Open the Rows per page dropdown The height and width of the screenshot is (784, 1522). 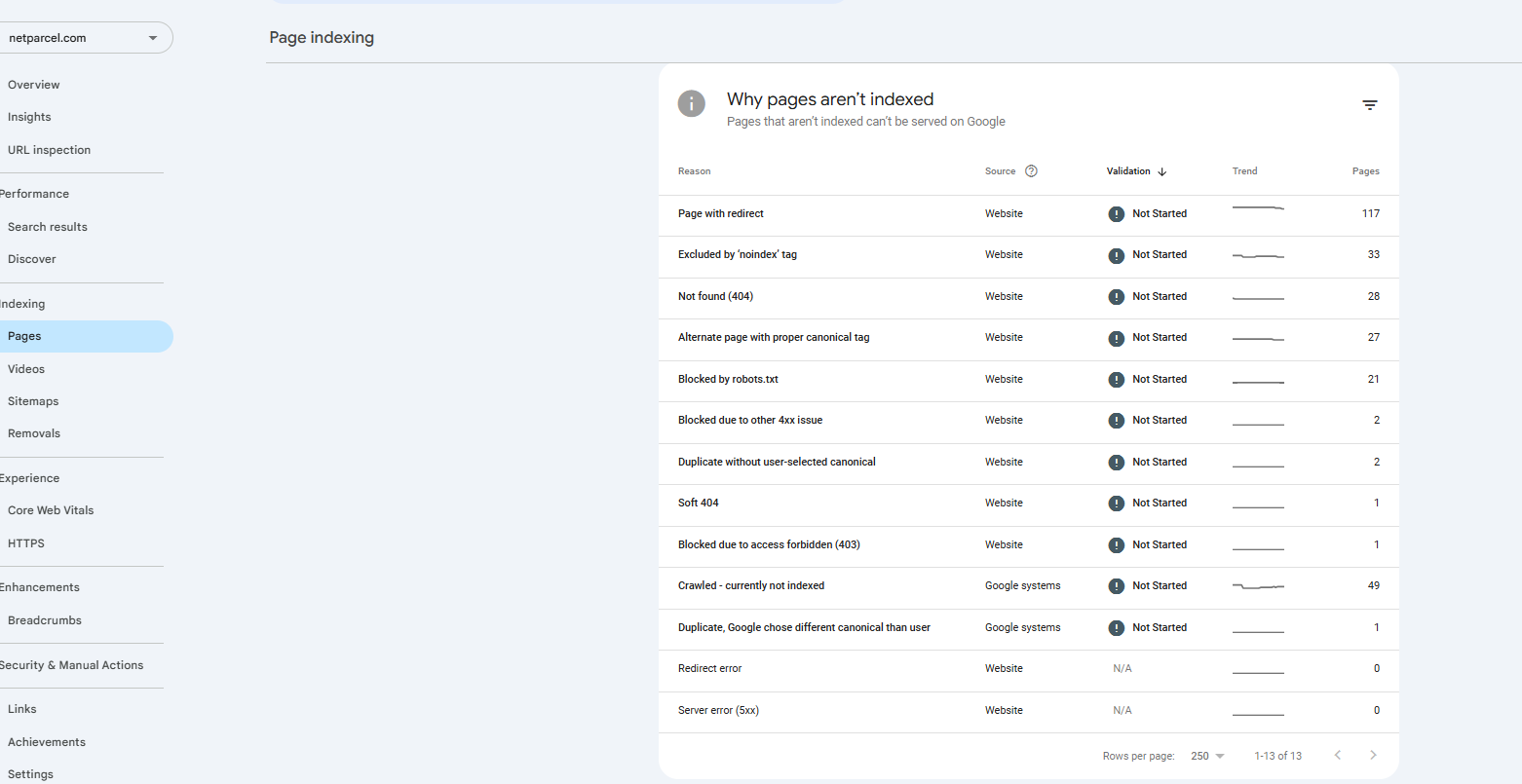pyautogui.click(x=1207, y=756)
